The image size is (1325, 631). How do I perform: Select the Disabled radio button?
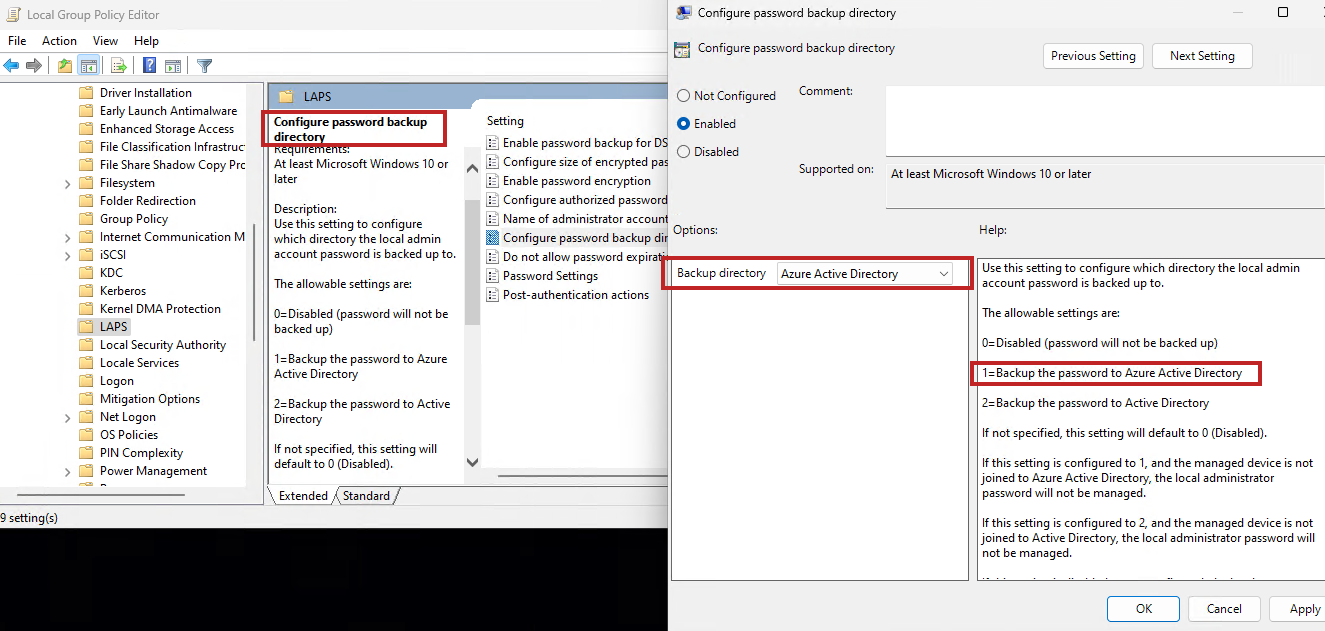point(684,152)
